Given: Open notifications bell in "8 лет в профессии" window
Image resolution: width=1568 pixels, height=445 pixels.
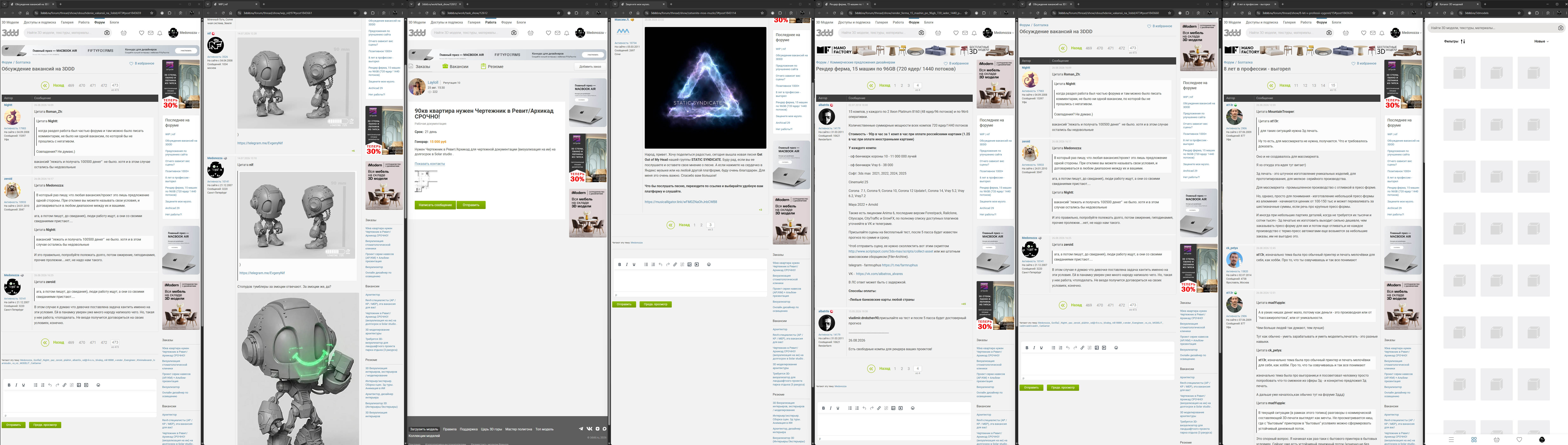Looking at the screenshot, I should tap(1382, 33).
